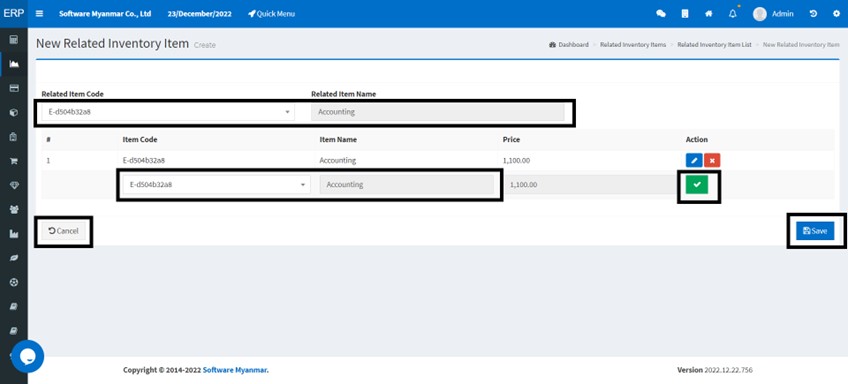Open notifications bell
Image resolution: width=848 pixels, height=384 pixels.
click(x=733, y=14)
